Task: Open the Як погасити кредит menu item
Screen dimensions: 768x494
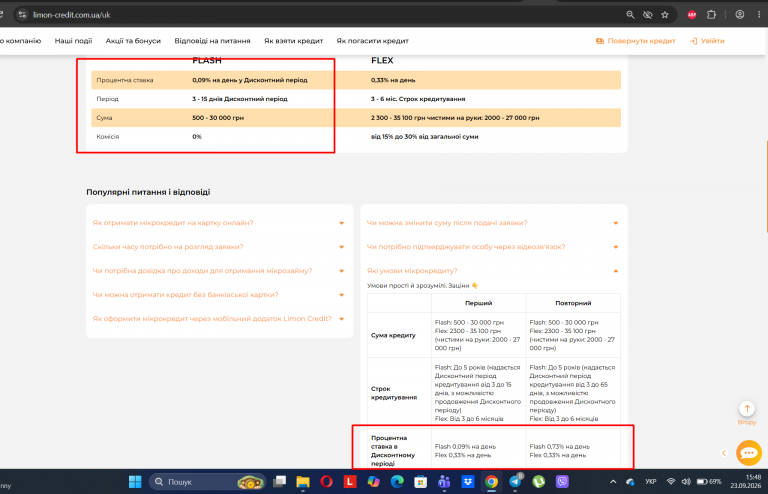Action: (x=372, y=41)
